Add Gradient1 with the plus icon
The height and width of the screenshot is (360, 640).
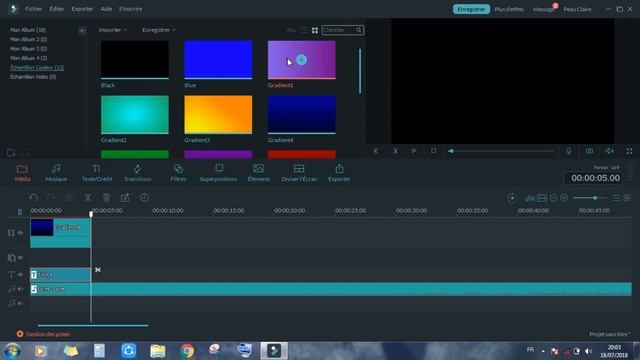click(x=301, y=60)
